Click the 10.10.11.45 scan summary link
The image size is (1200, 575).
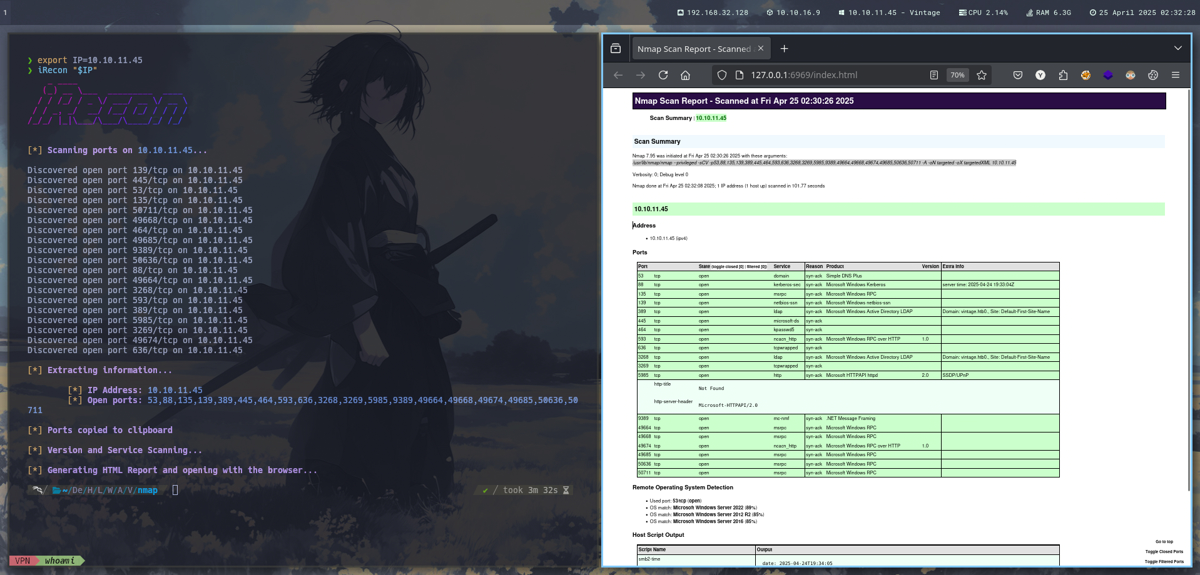(x=711, y=118)
